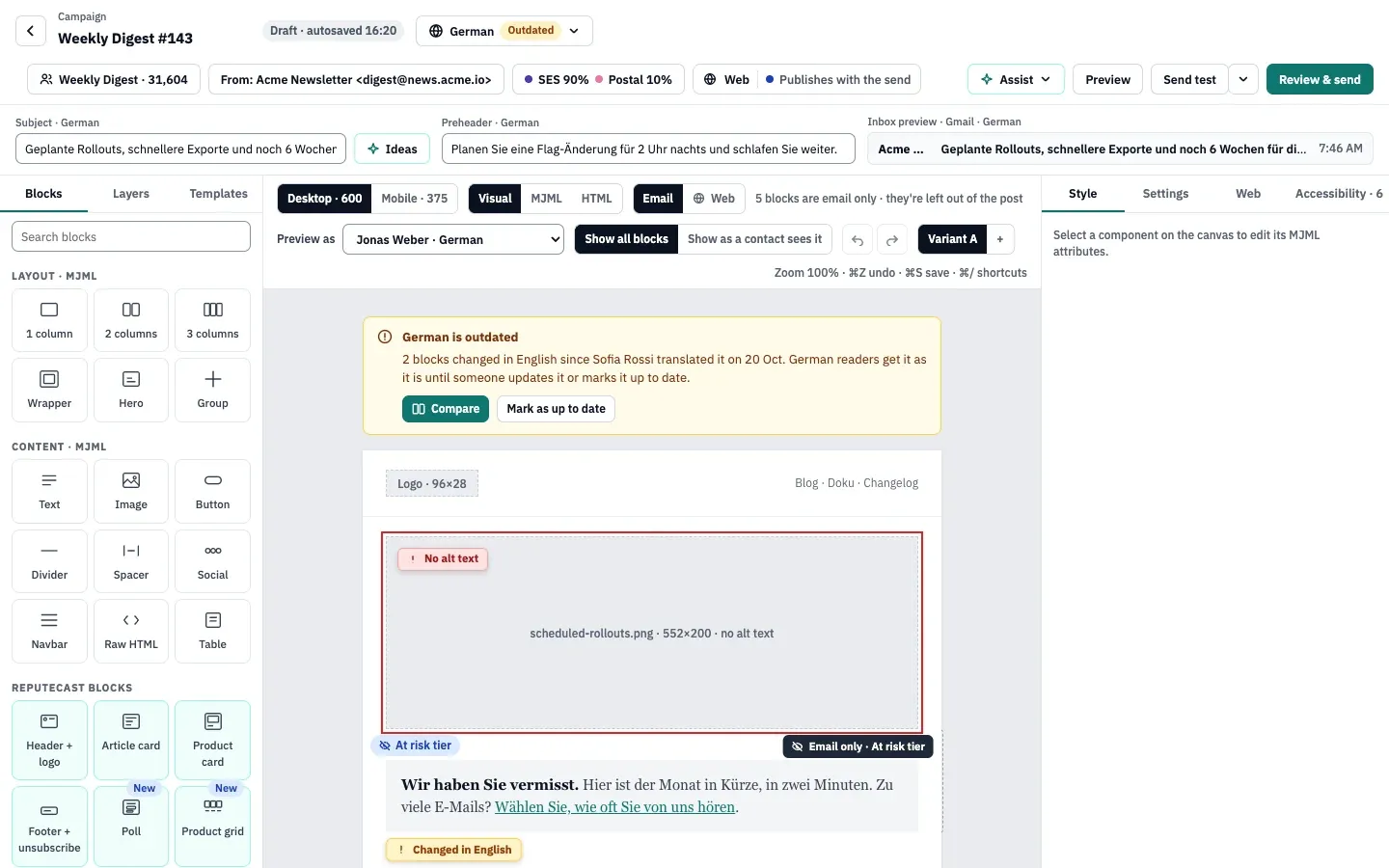Click the redo arrow icon
The width and height of the screenshot is (1389, 868).
point(892,239)
